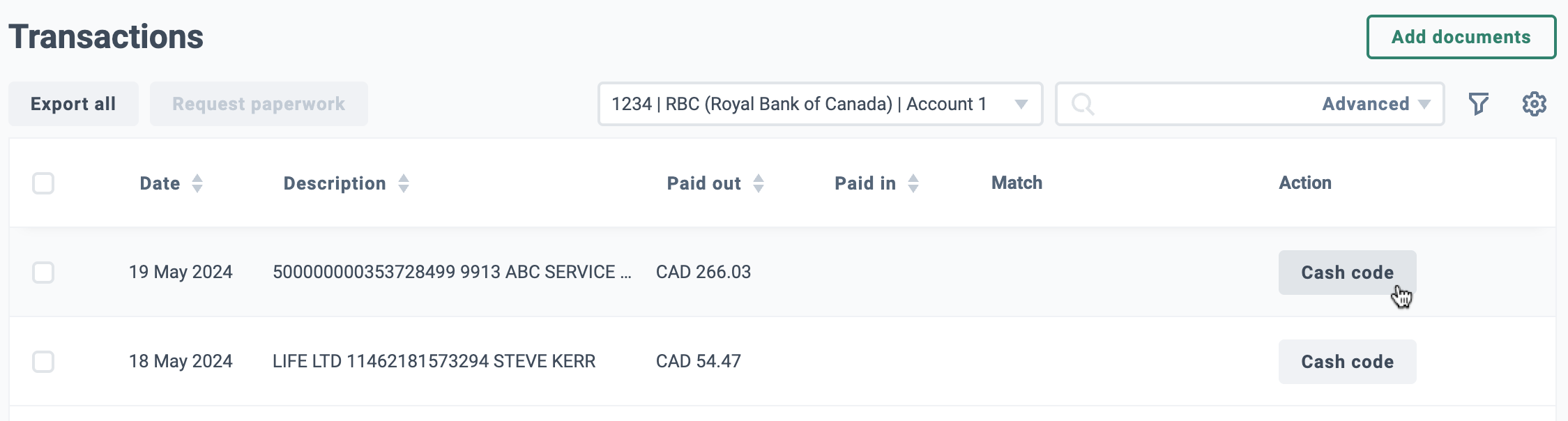Tick the select-all header checkbox
Screen dimensions: 1568x421
pyautogui.click(x=43, y=183)
